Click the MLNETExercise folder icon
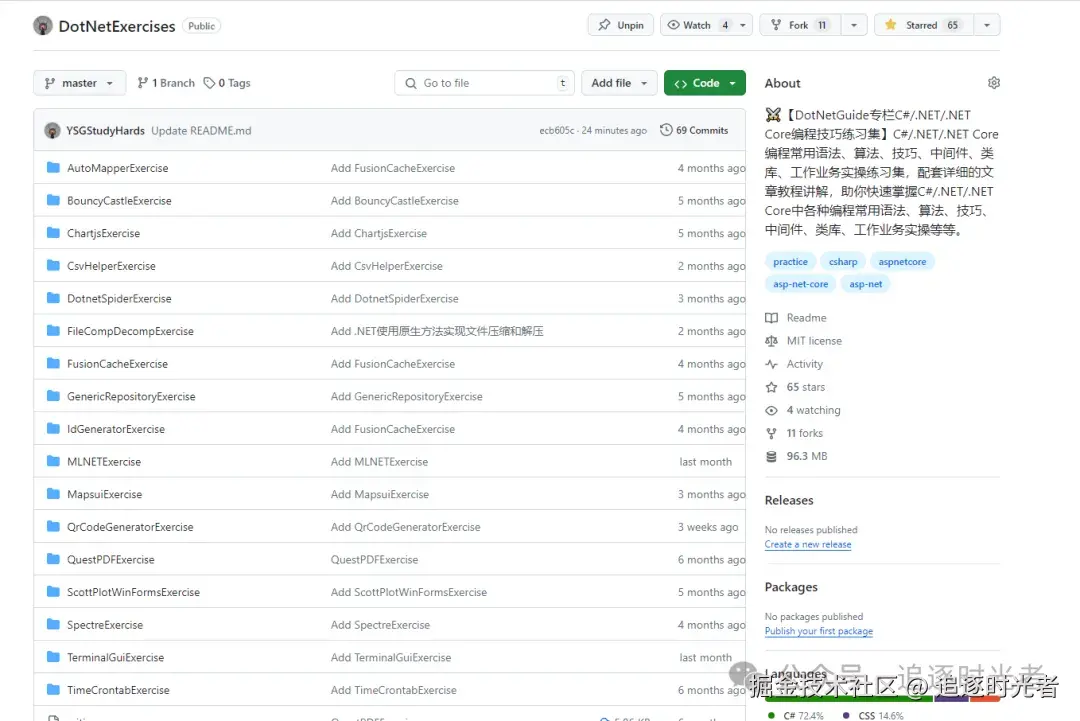The width and height of the screenshot is (1080, 721). (53, 461)
